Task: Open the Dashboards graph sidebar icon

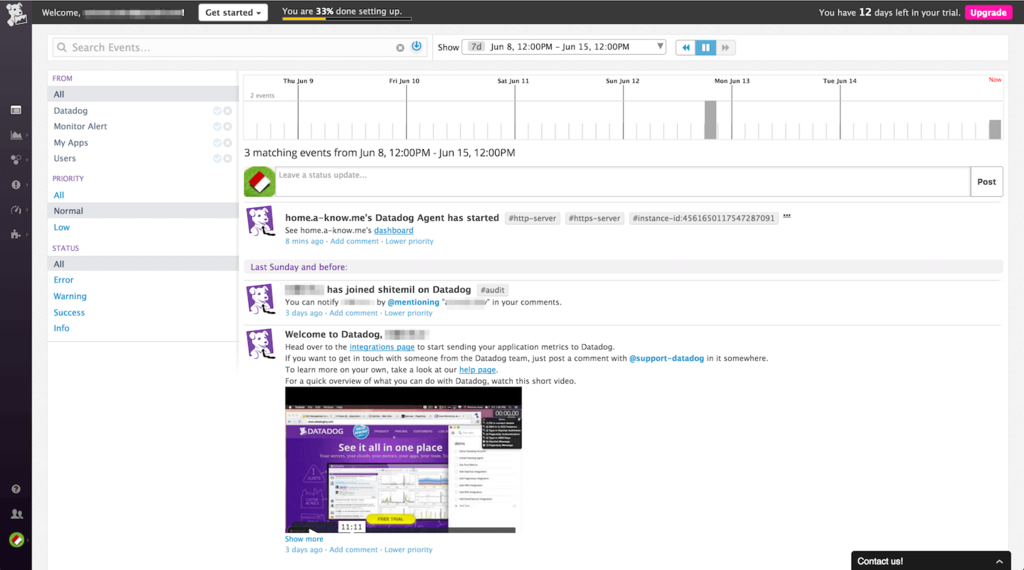Action: (16, 135)
